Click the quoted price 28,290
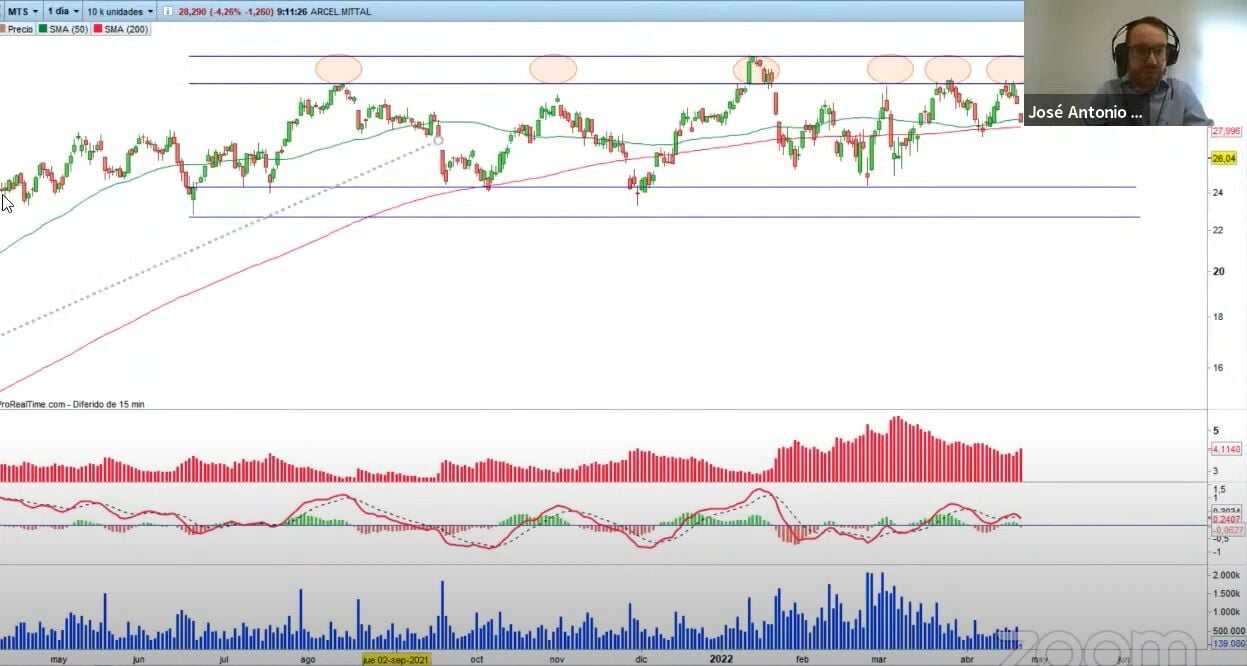 click(x=192, y=11)
